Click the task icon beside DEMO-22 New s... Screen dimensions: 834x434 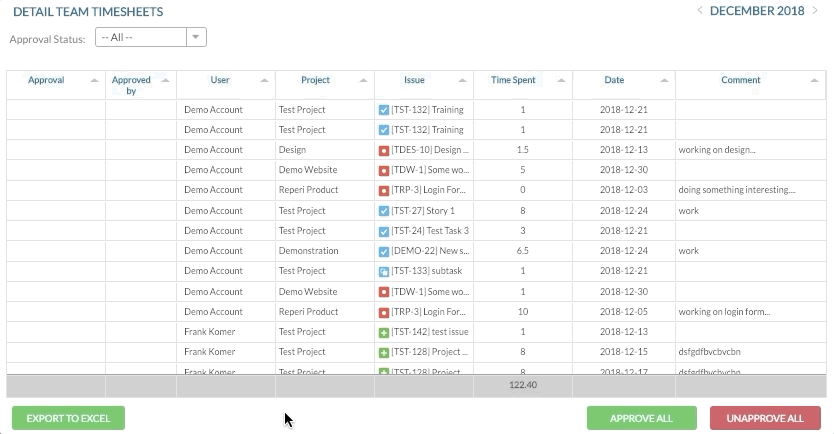pos(384,251)
